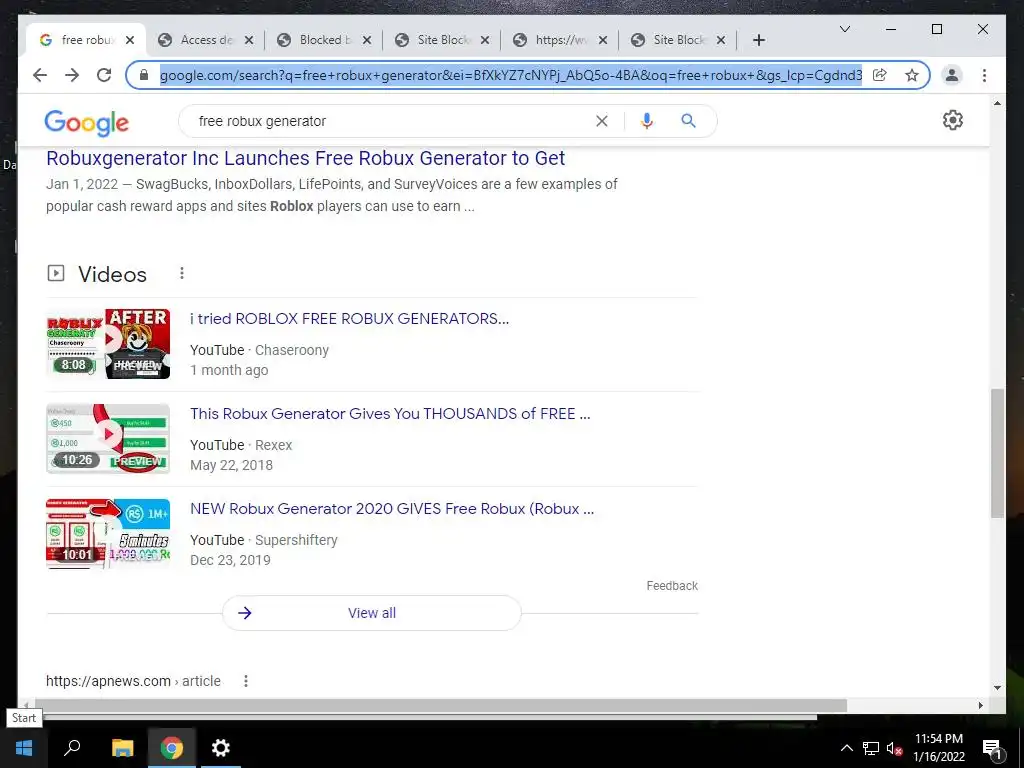Screen dimensions: 1024x768
Task: Play the Chaseroony video thumbnail
Action: pos(108,344)
